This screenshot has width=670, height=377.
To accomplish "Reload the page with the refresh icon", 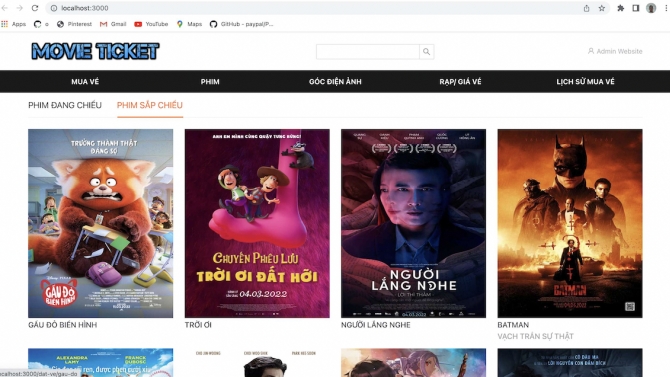I will tap(35, 8).
